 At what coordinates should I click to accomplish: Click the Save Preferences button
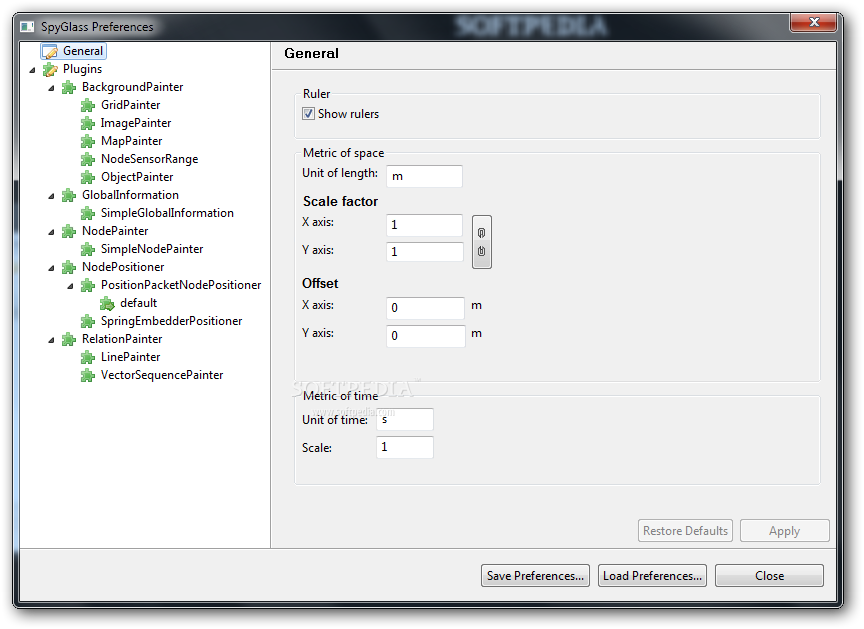pyautogui.click(x=535, y=576)
